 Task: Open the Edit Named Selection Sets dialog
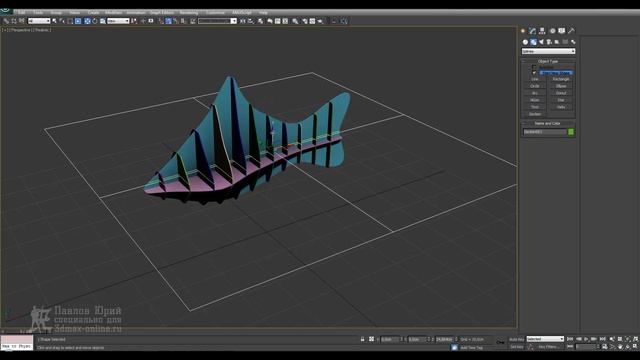[193, 21]
